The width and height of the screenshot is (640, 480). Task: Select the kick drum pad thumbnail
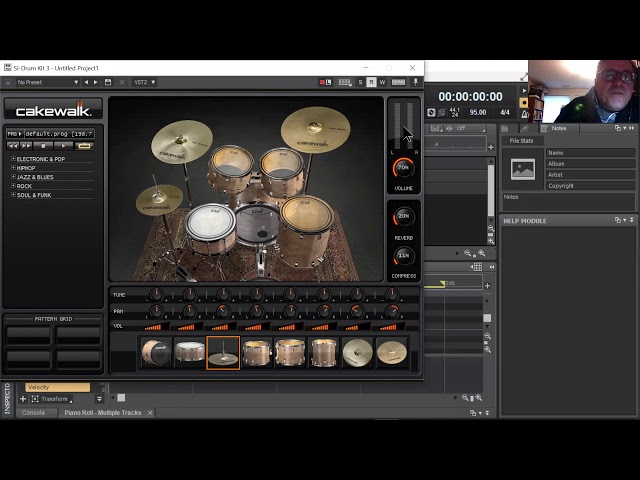point(156,353)
